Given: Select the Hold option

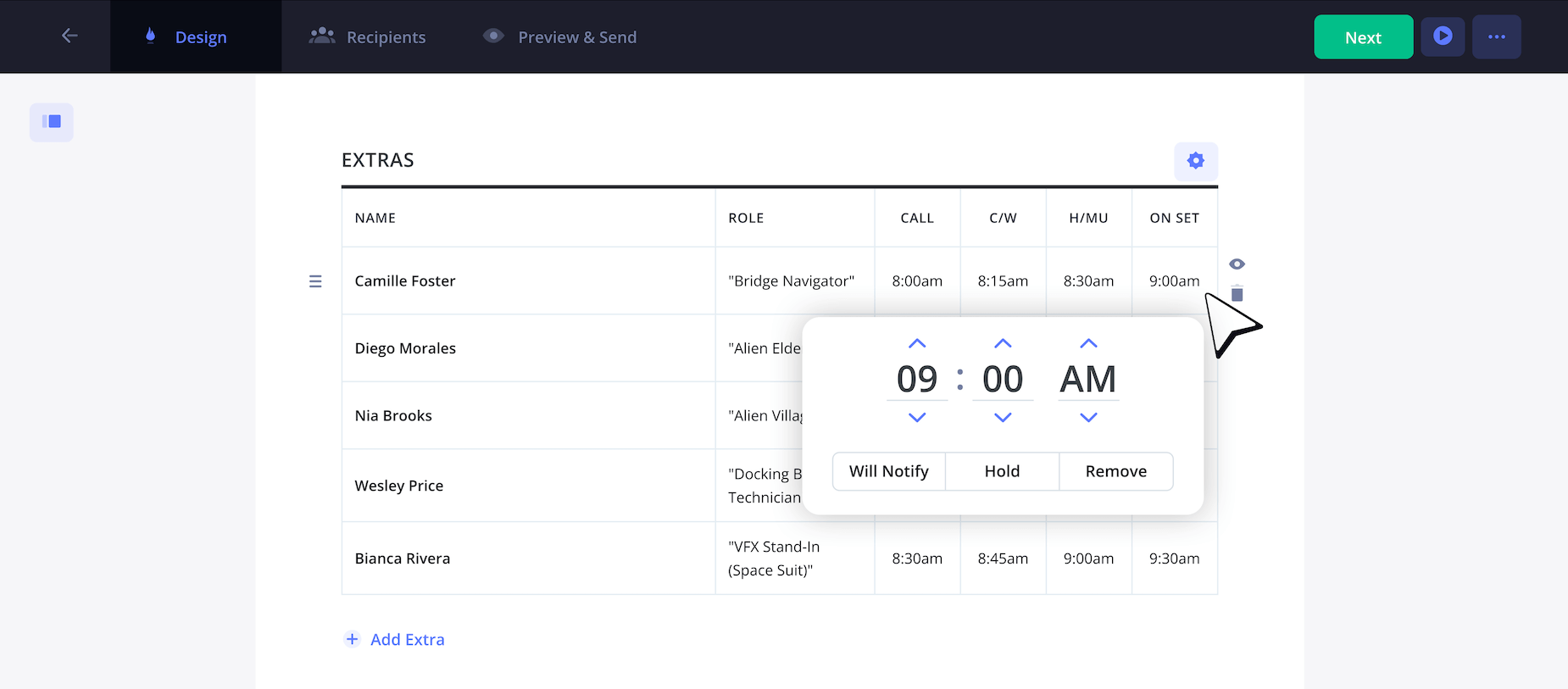Looking at the screenshot, I should tap(1002, 471).
